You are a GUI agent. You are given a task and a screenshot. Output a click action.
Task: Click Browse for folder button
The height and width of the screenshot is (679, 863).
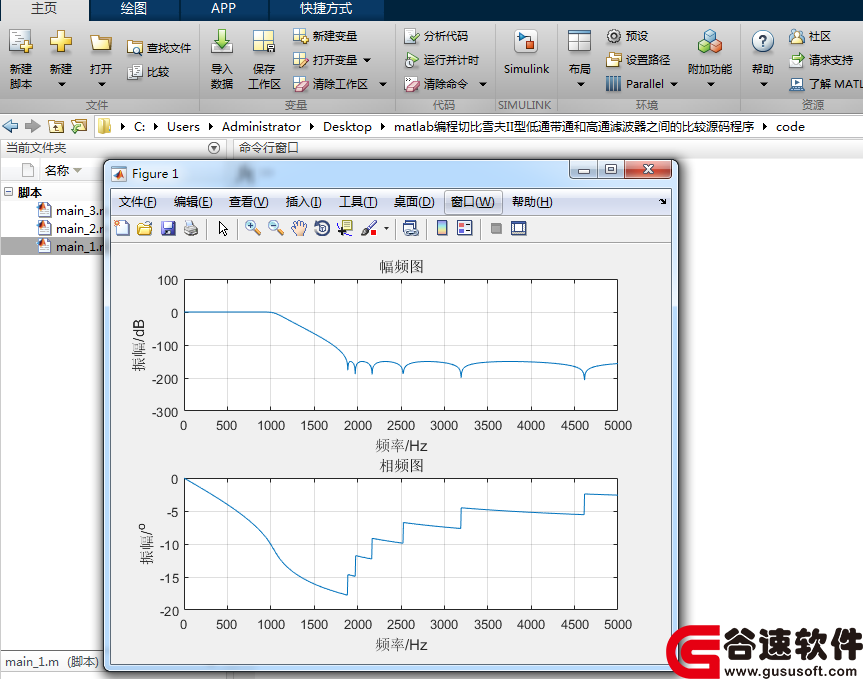pyautogui.click(x=79, y=126)
